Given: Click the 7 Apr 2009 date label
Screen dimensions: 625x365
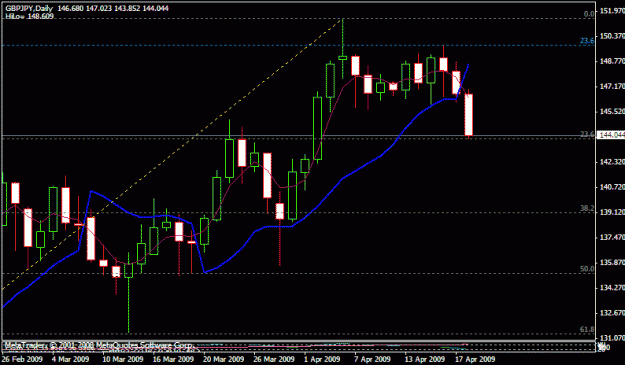Looking at the screenshot, I should (x=372, y=359).
